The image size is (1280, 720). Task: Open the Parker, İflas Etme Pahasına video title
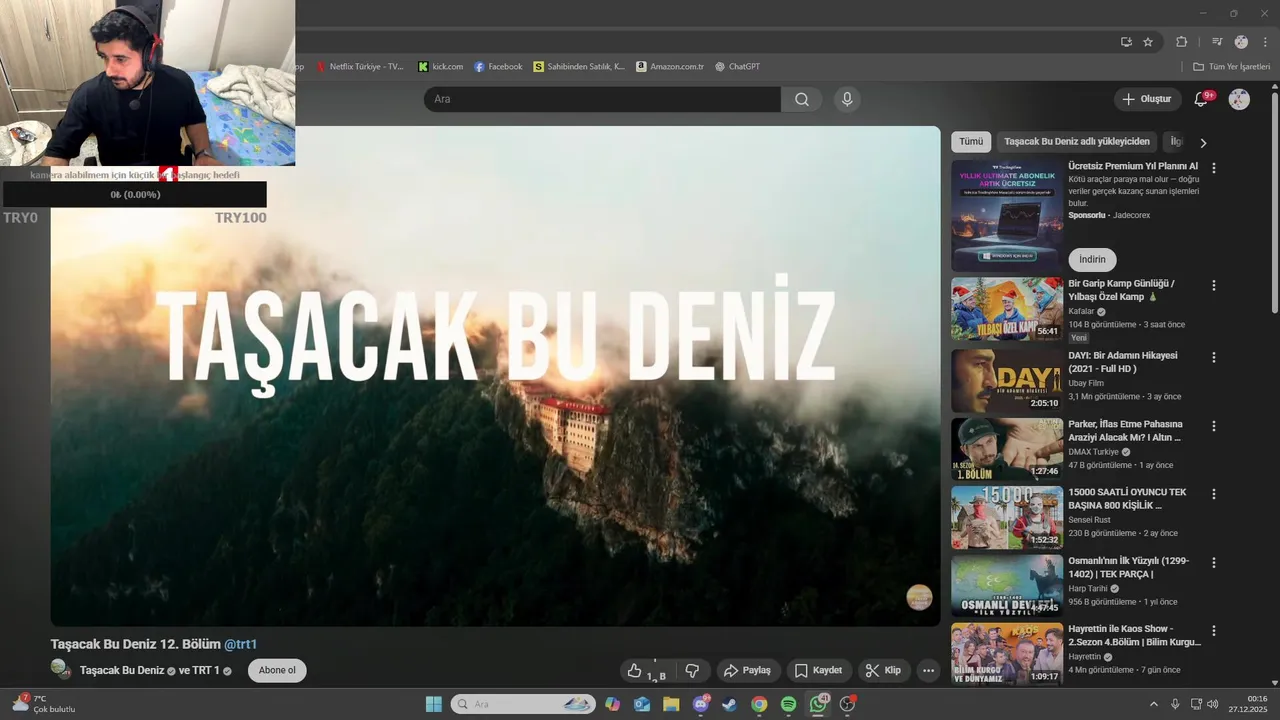[1125, 431]
